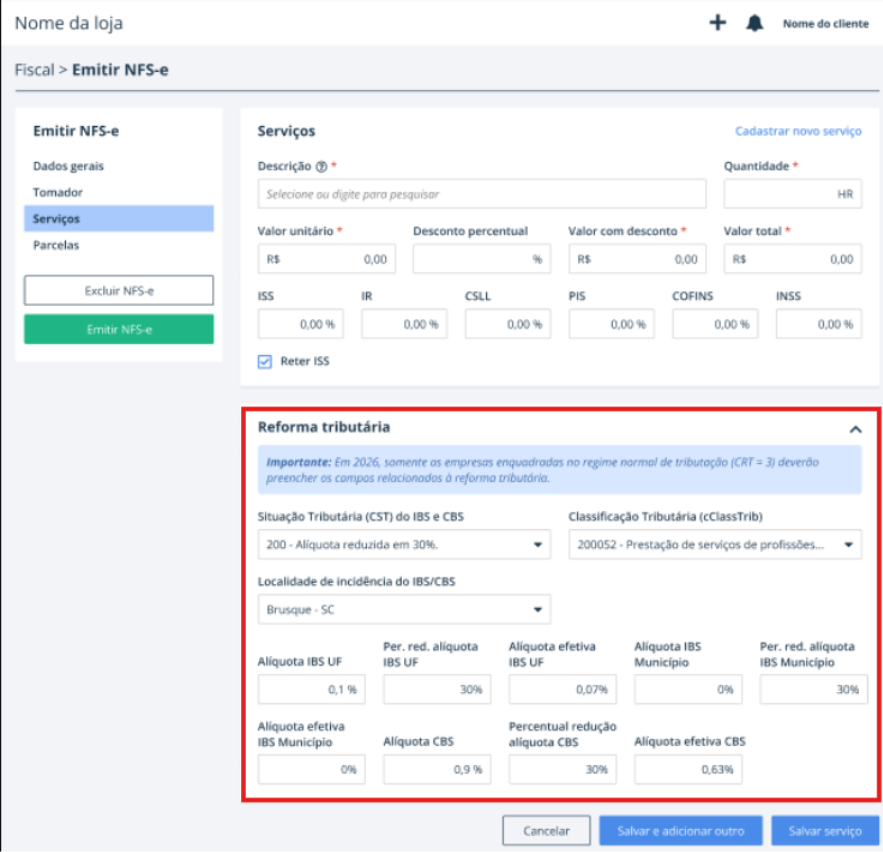Image resolution: width=883 pixels, height=852 pixels.
Task: Focus the Desconto percentual field
Action: [x=481, y=259]
